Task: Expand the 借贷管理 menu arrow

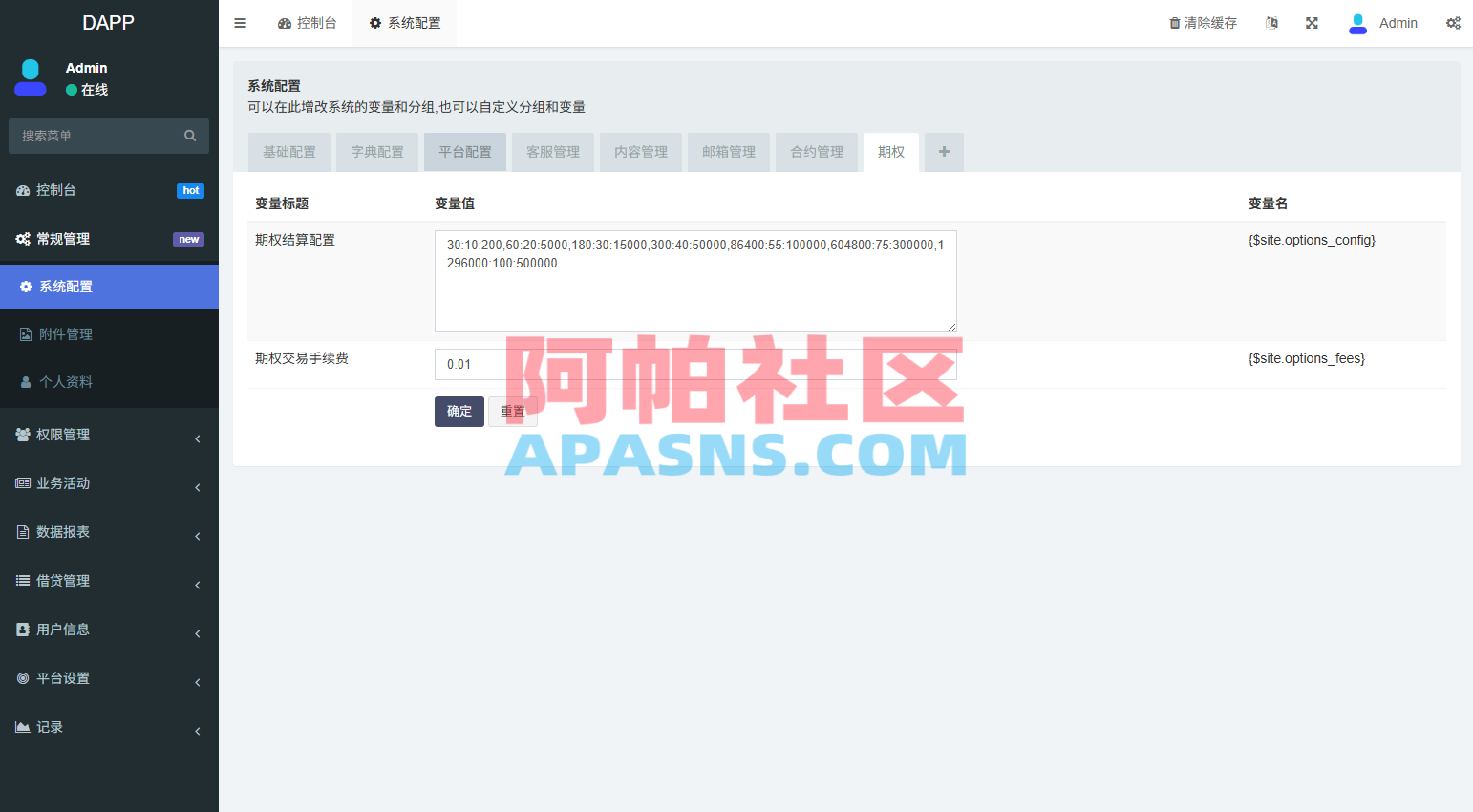Action: point(198,585)
